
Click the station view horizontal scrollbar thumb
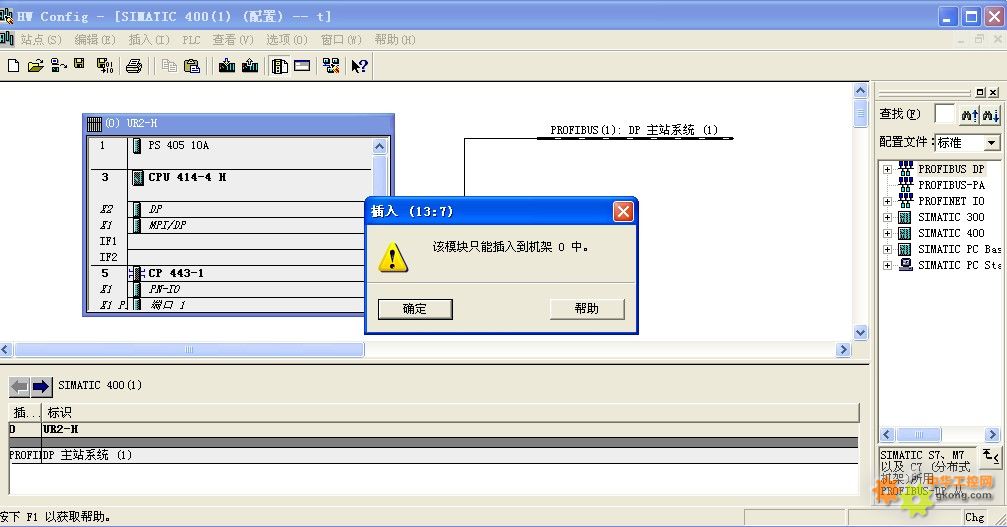point(189,350)
